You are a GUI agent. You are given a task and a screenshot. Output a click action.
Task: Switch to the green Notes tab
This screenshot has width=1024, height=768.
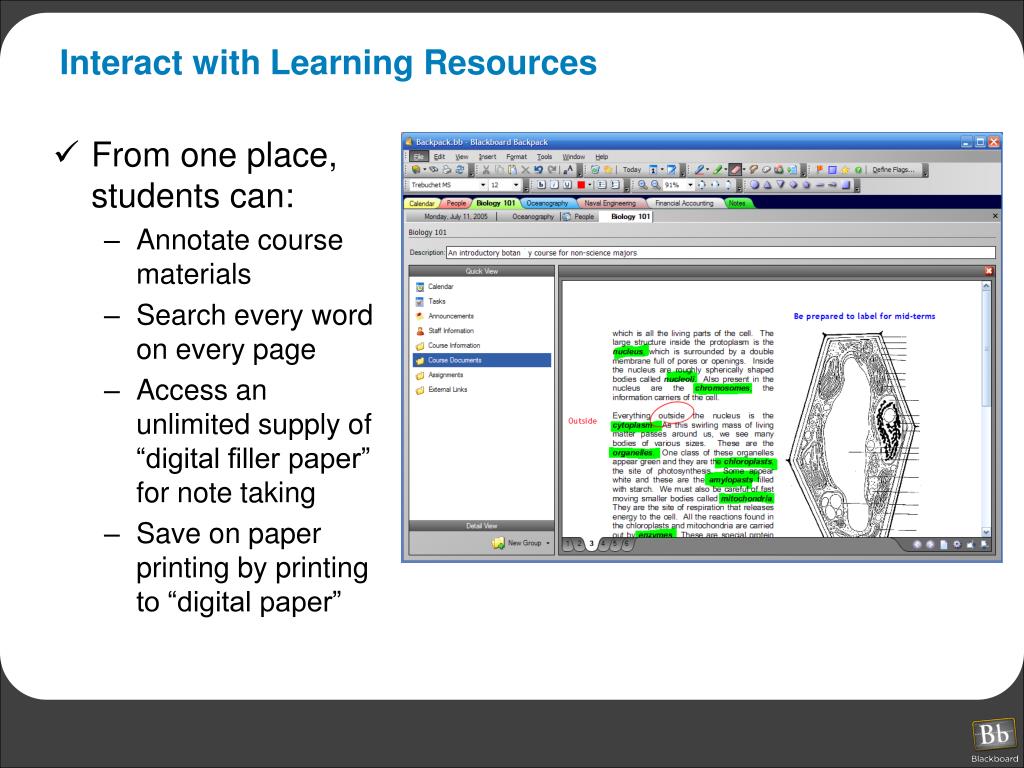coord(737,203)
